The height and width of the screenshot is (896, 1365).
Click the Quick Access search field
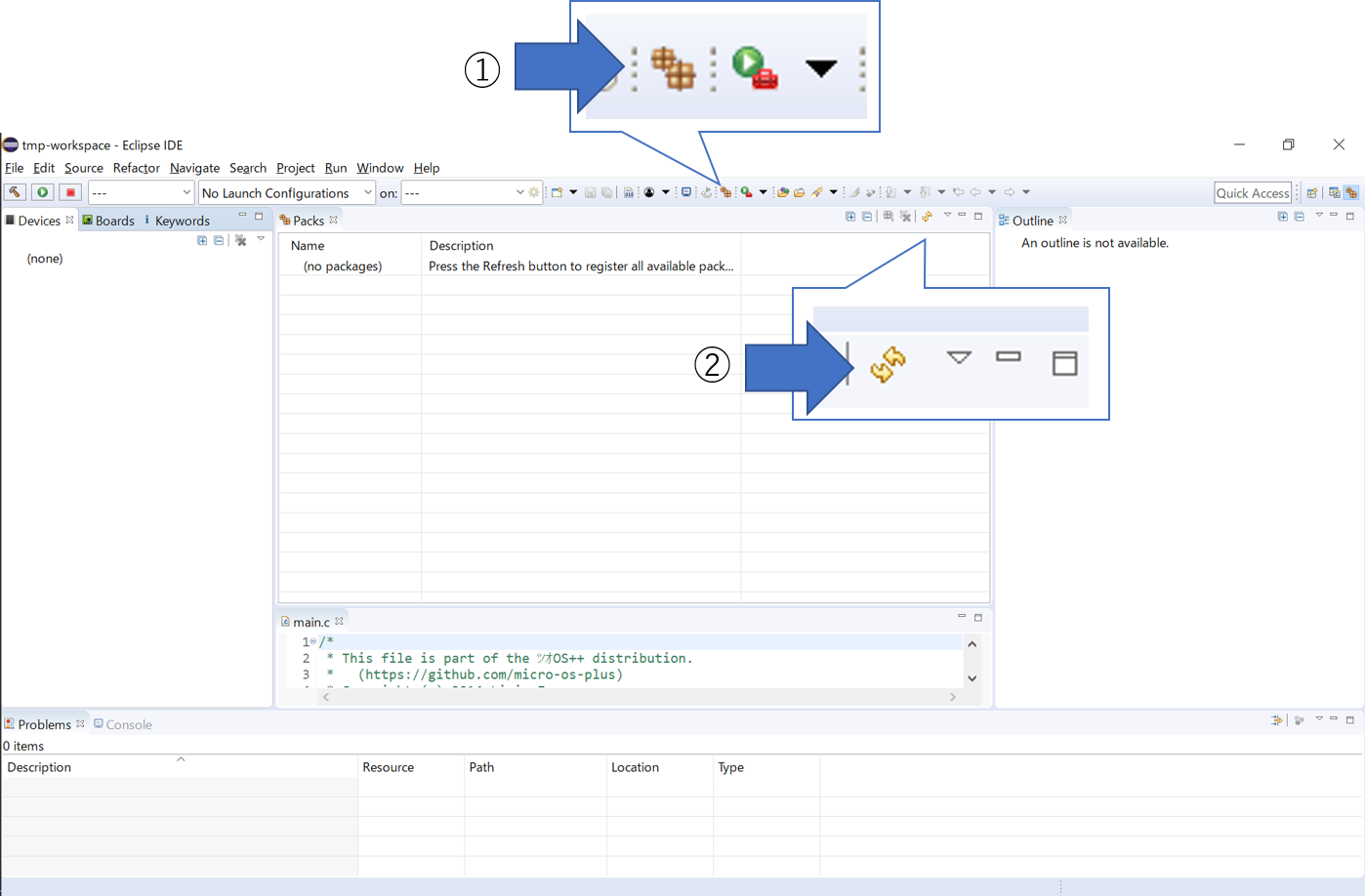1252,193
